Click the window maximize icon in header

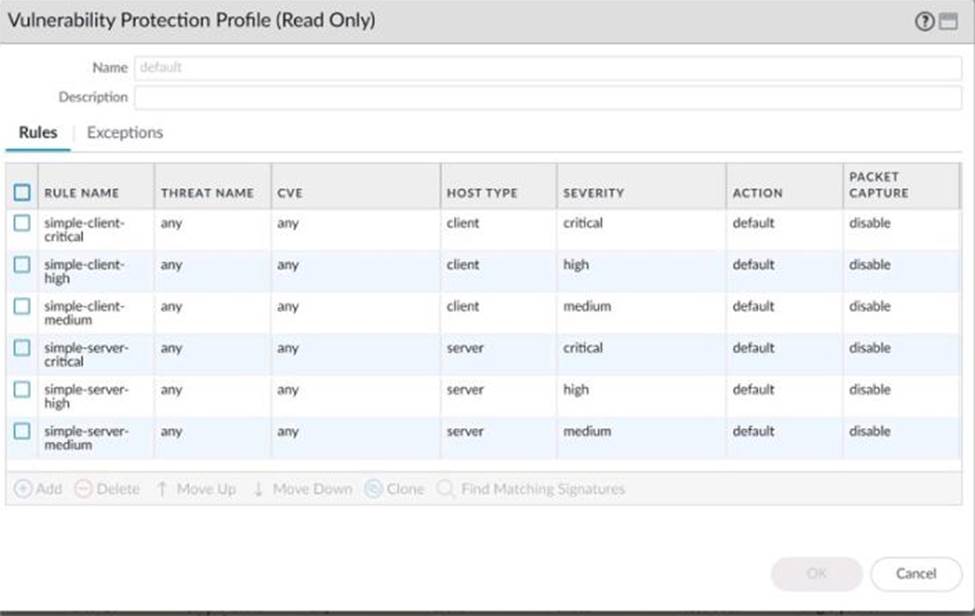click(948, 21)
